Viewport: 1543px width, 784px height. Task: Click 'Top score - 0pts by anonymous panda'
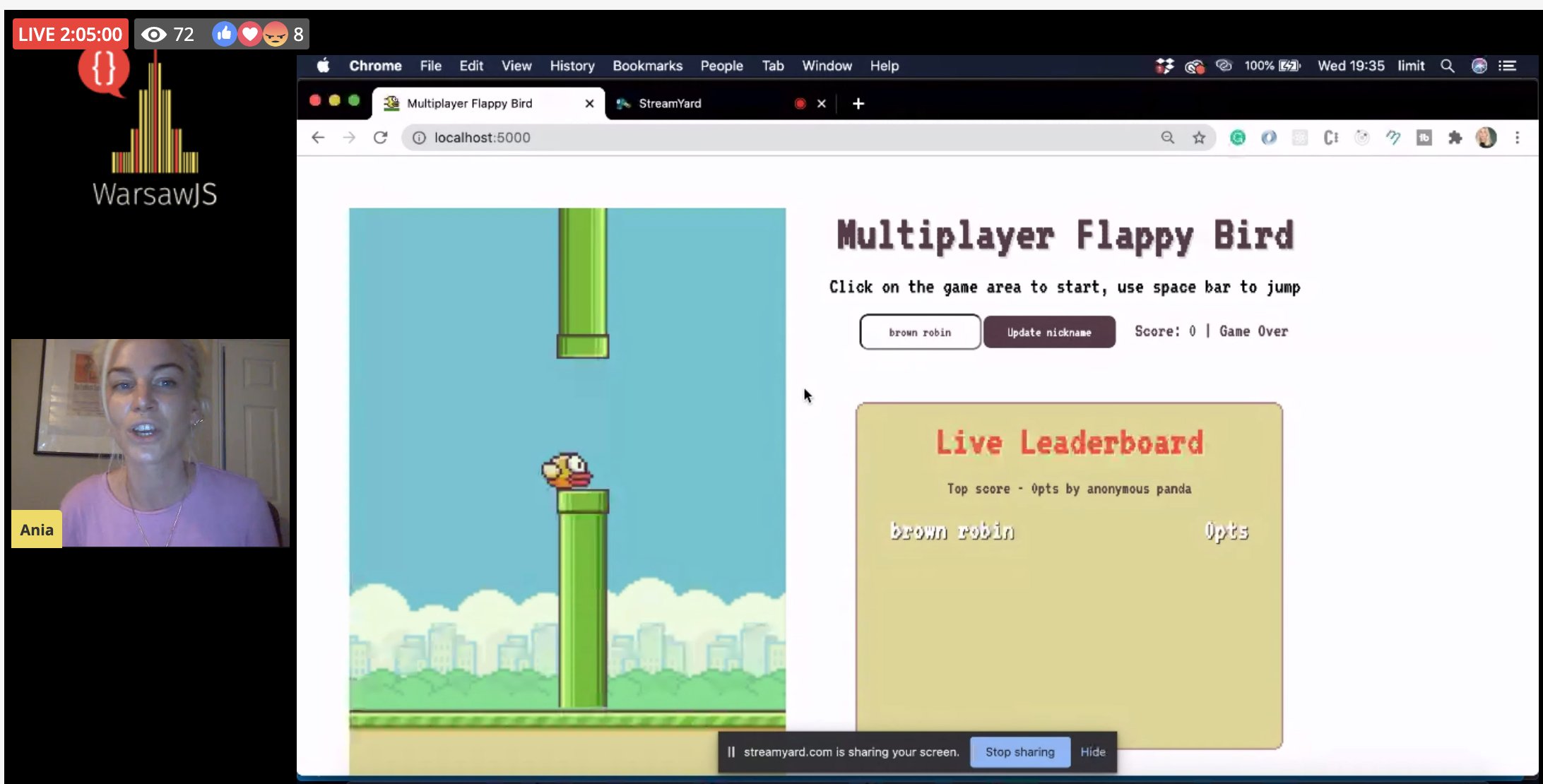click(x=1069, y=489)
